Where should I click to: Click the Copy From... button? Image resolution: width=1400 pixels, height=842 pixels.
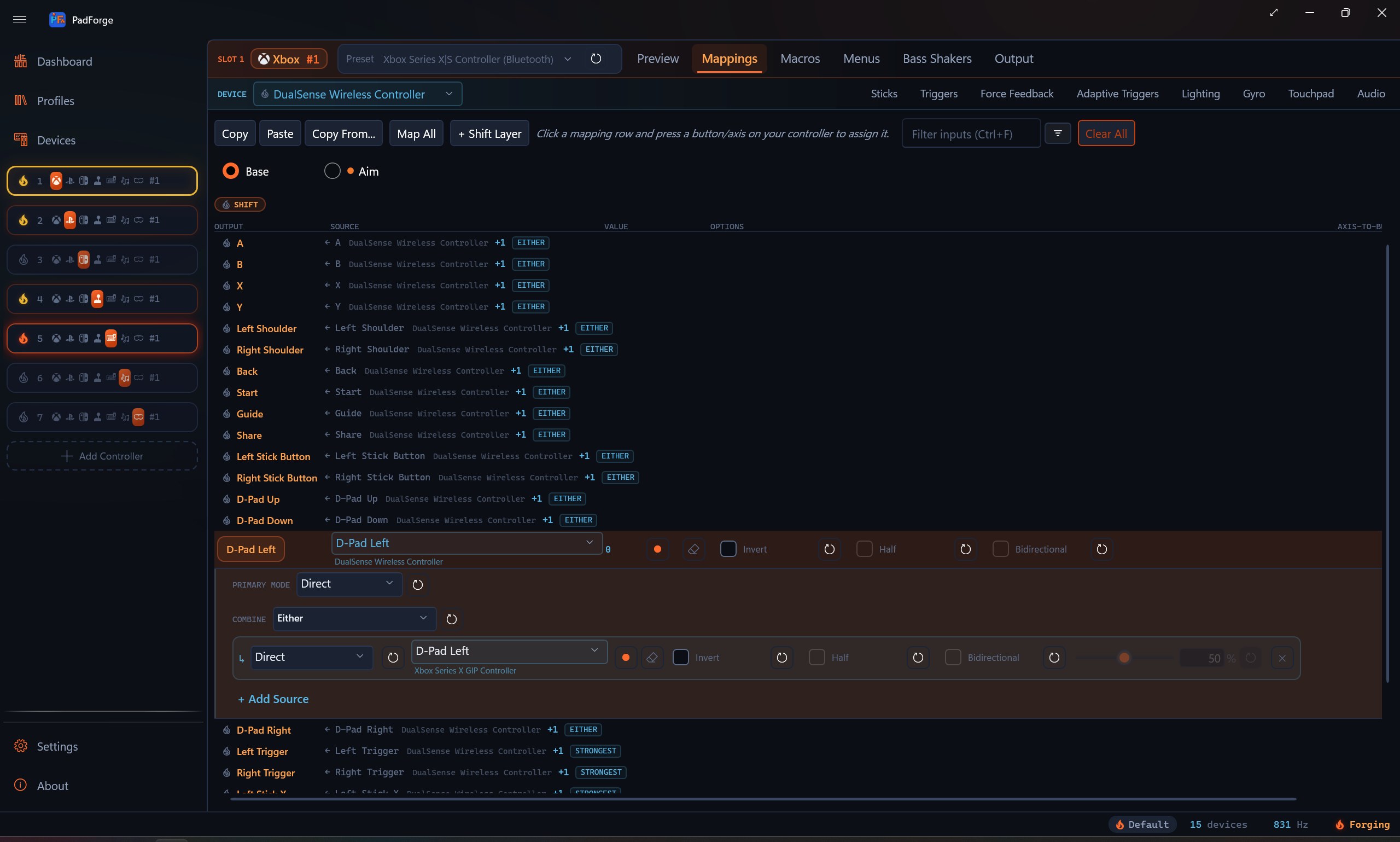tap(343, 133)
